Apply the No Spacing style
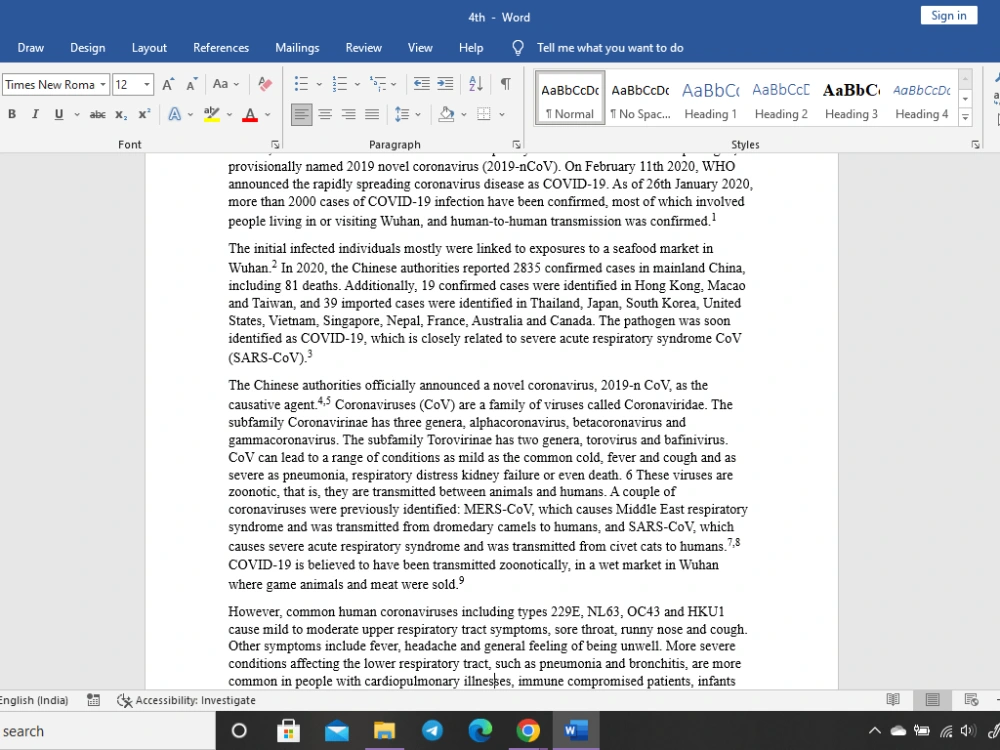The width and height of the screenshot is (1000, 750). pyautogui.click(x=640, y=99)
